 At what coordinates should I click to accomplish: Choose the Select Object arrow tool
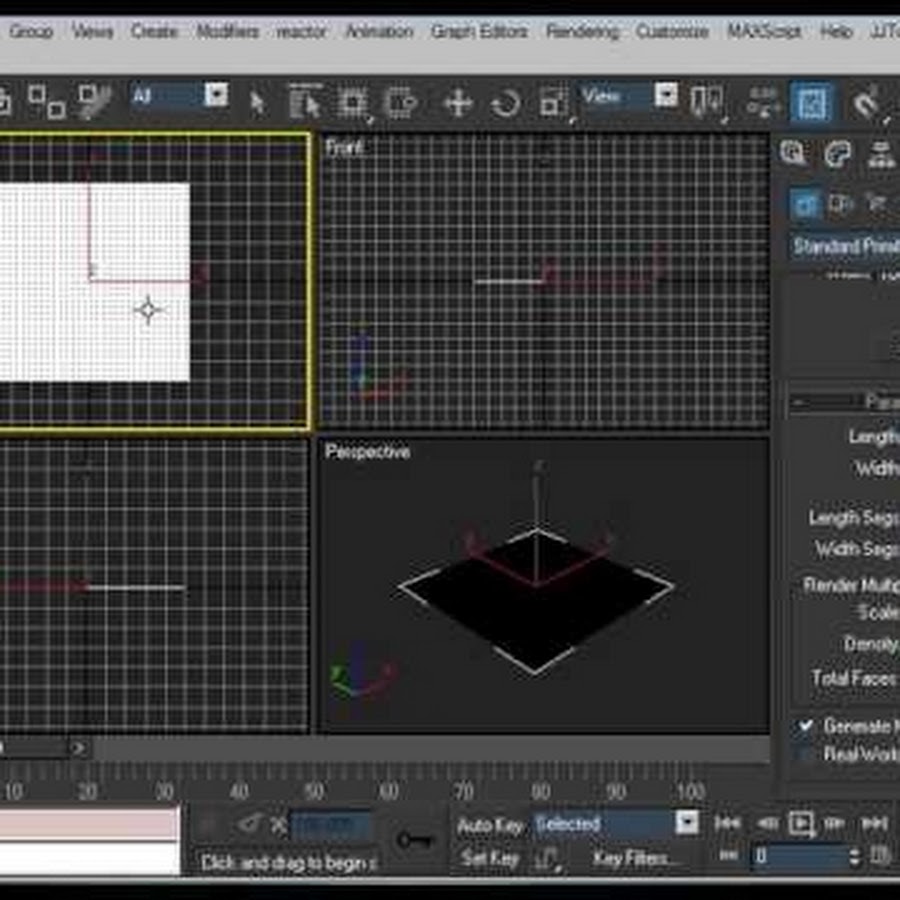coord(257,103)
